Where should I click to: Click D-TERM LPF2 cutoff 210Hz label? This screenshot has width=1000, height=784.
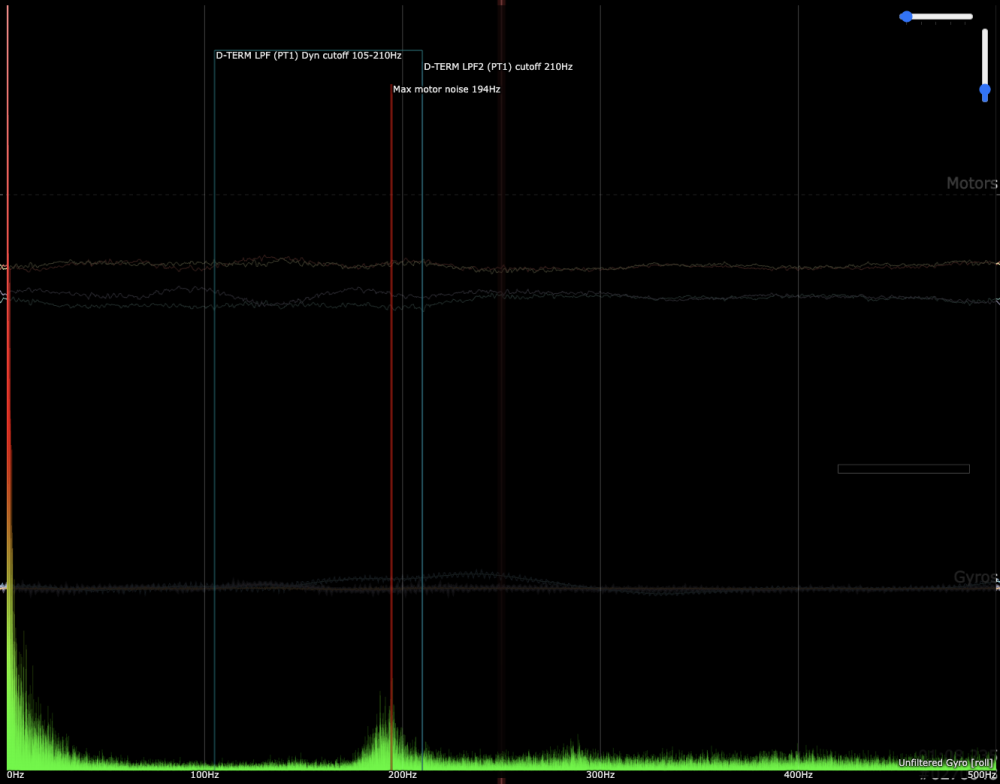[498, 67]
